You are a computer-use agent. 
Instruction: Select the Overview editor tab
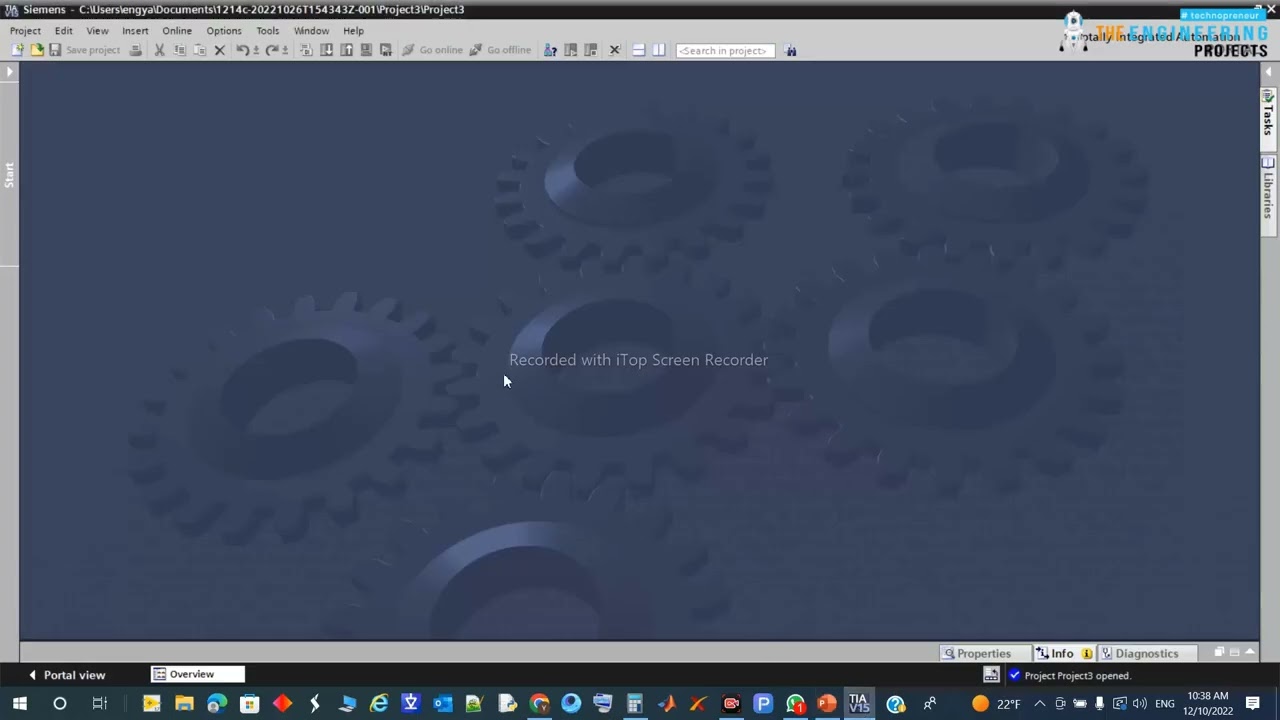click(x=197, y=674)
